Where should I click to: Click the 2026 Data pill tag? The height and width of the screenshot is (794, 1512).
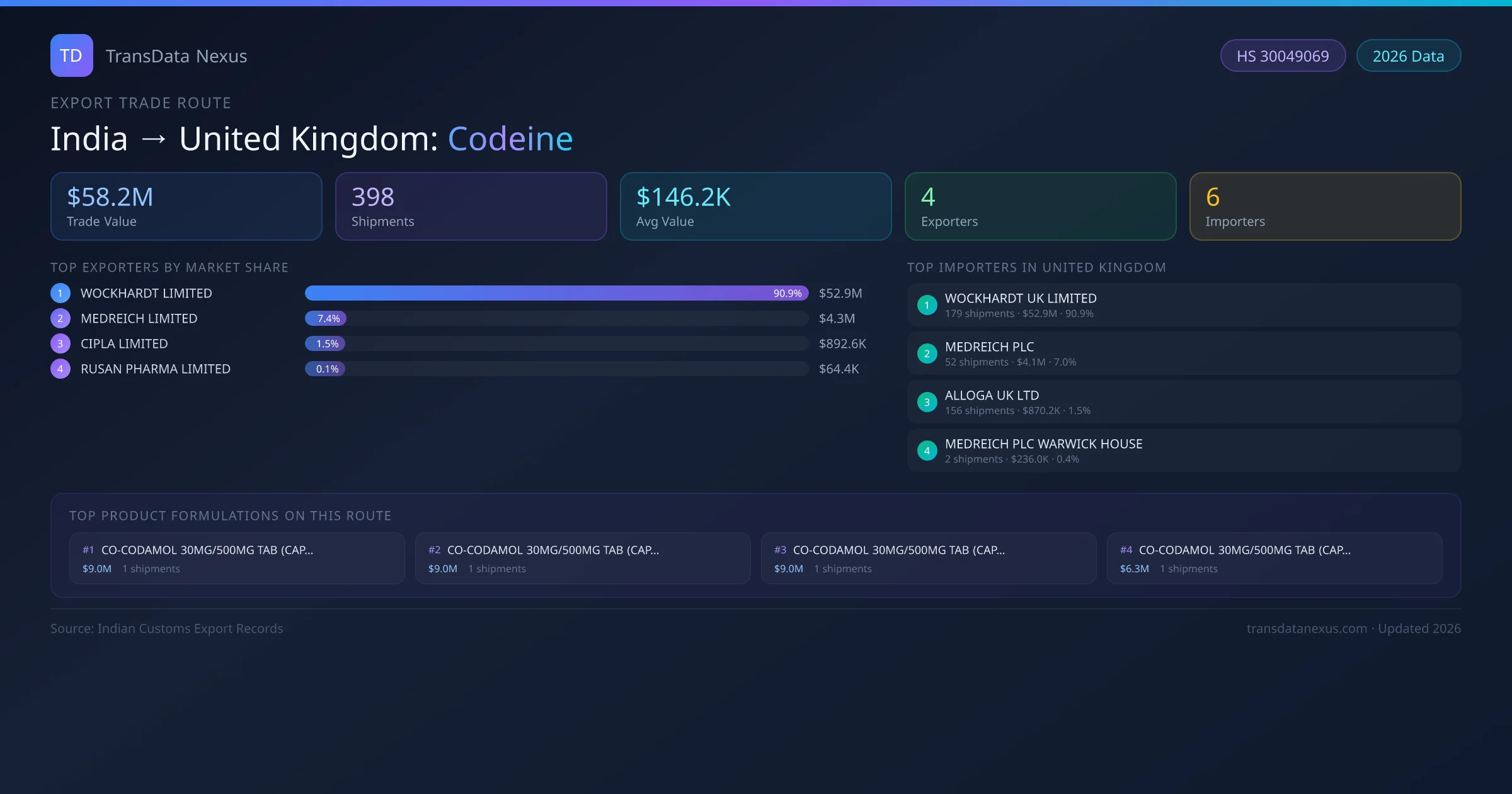[1408, 56]
